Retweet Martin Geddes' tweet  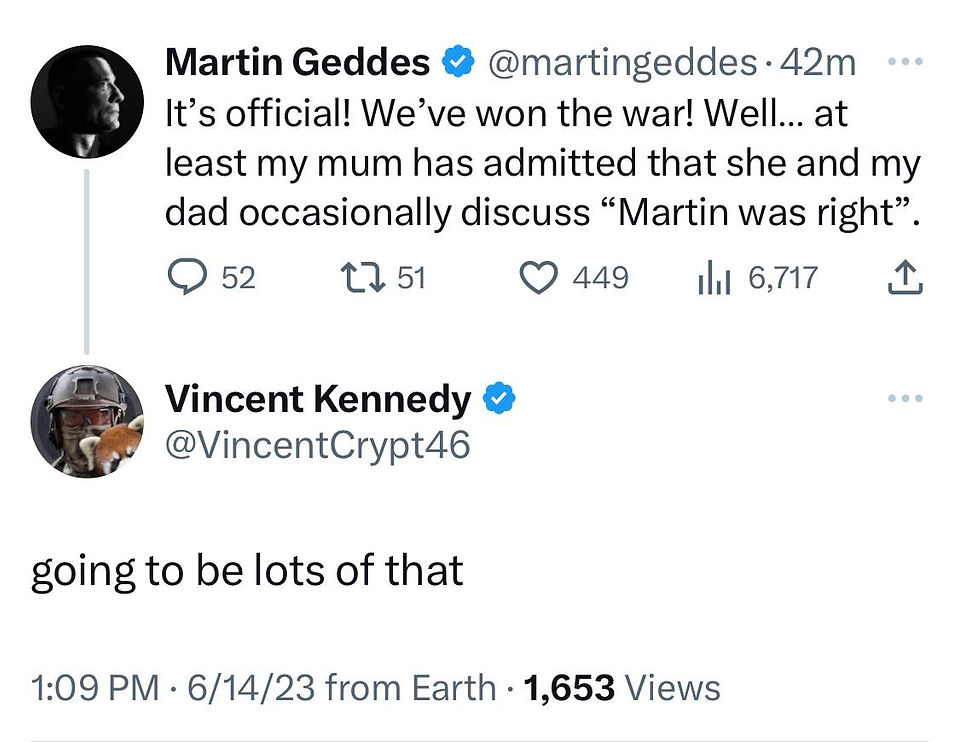click(363, 277)
